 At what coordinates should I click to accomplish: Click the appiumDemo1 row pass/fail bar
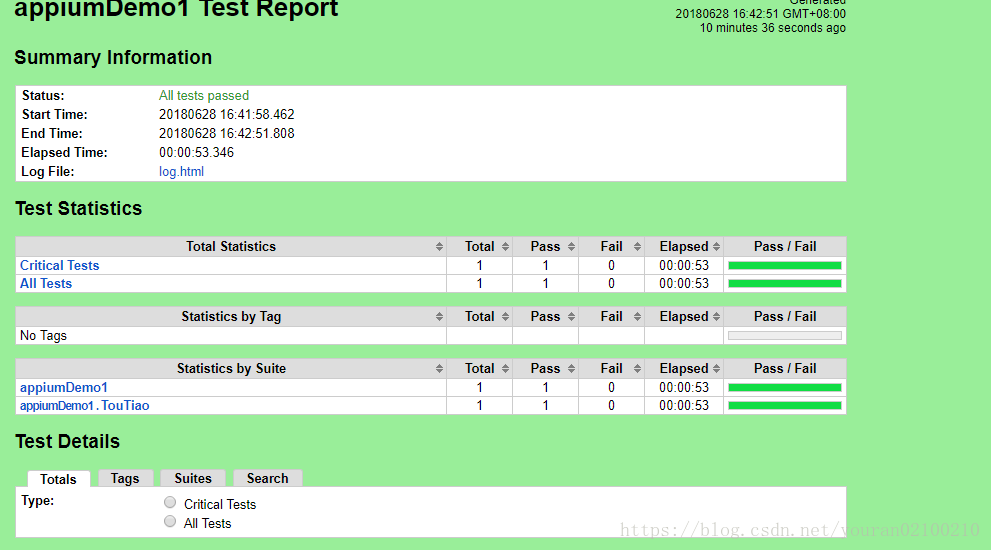(785, 388)
